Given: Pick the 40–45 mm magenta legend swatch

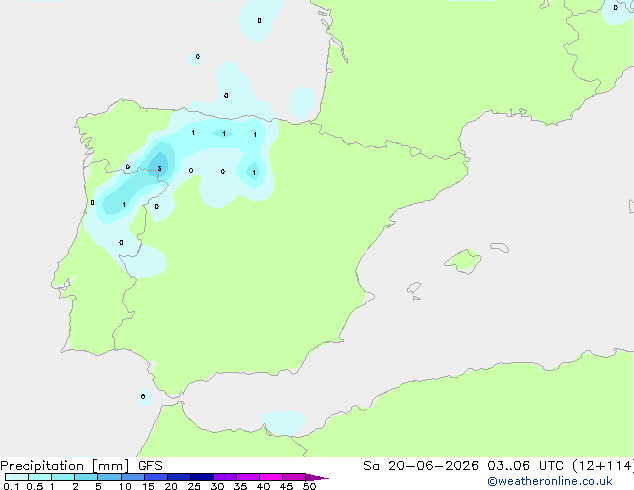Looking at the screenshot, I should 271,477.
